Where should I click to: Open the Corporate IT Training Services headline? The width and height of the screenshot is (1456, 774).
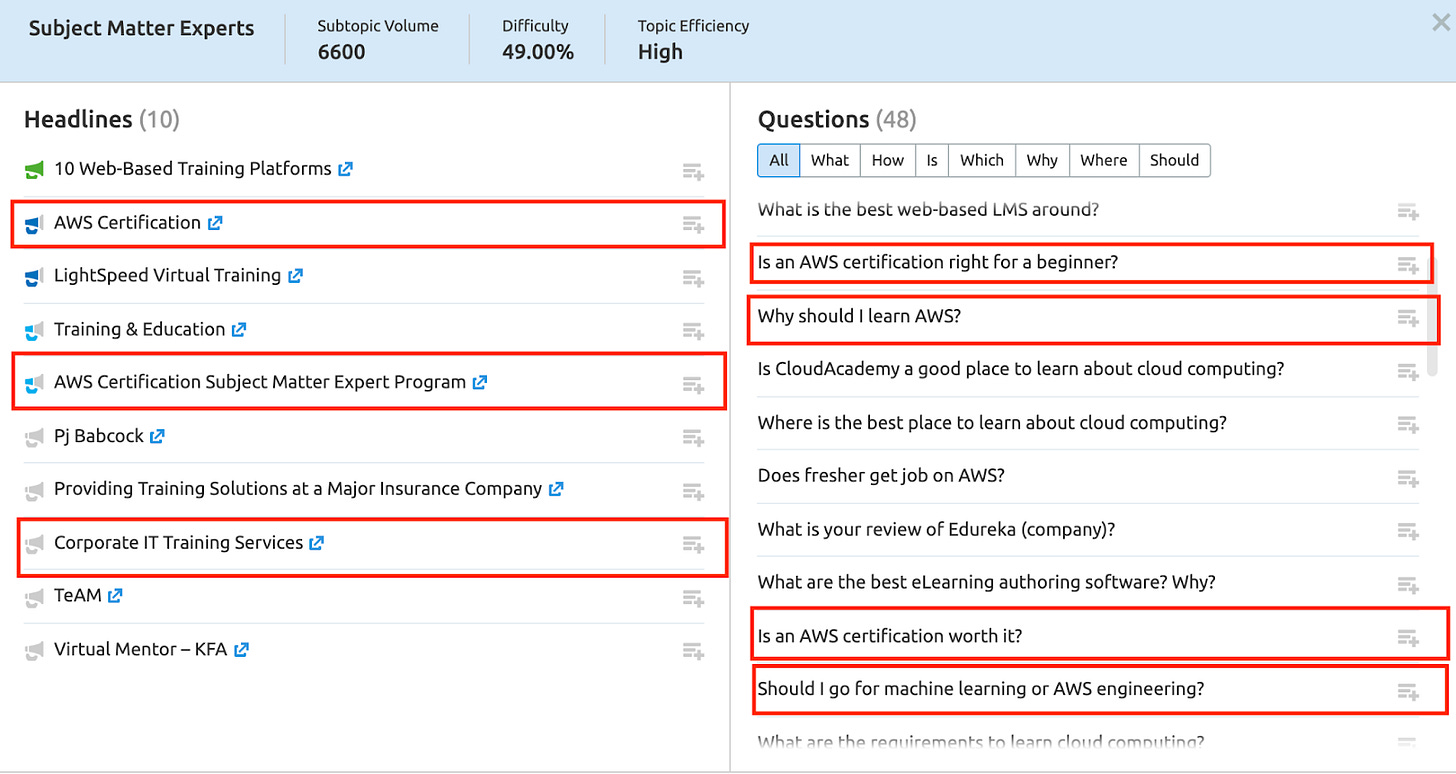pyautogui.click(x=178, y=543)
